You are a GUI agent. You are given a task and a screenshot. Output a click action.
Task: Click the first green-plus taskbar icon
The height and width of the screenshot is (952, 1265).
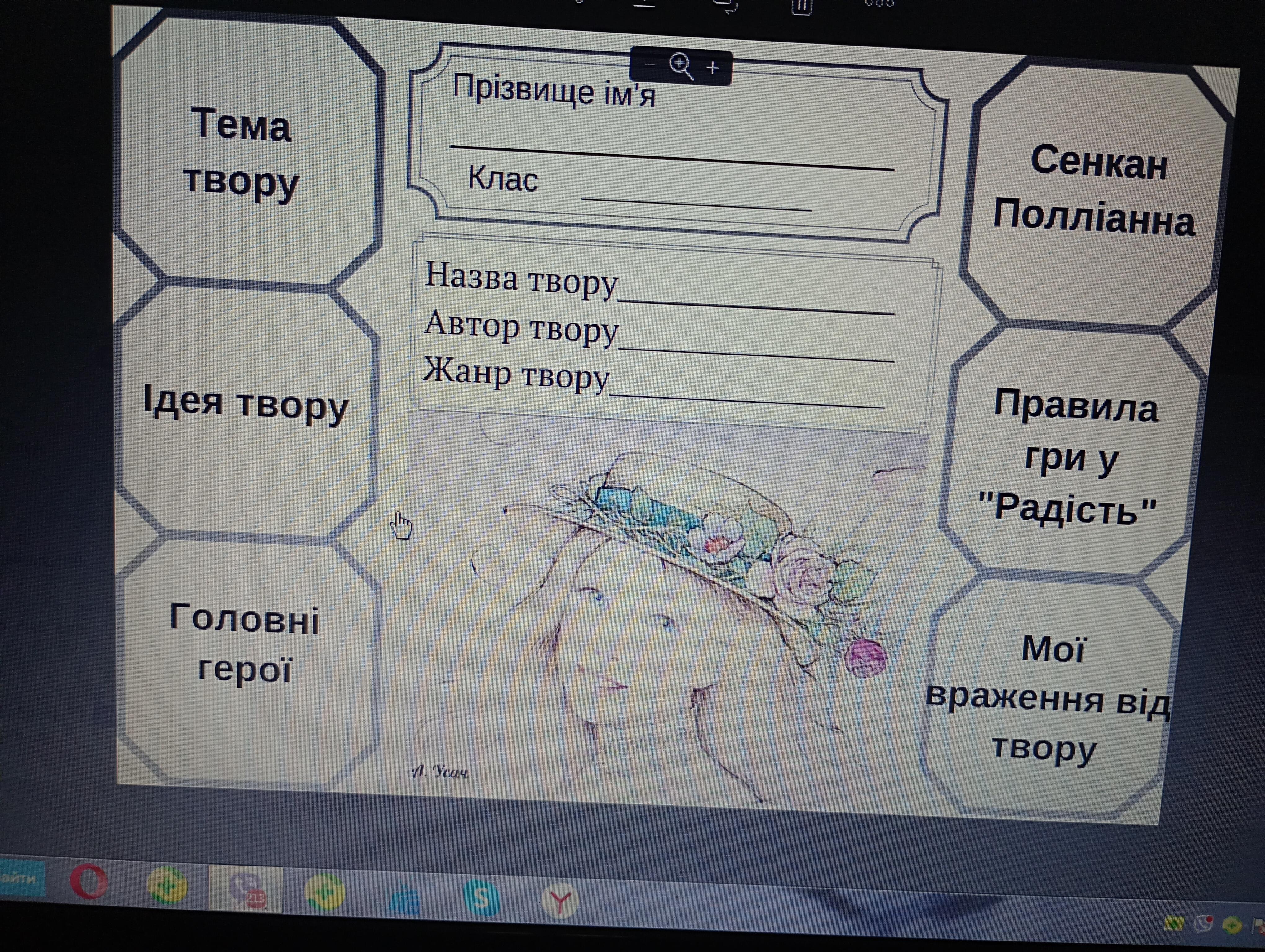pyautogui.click(x=166, y=885)
